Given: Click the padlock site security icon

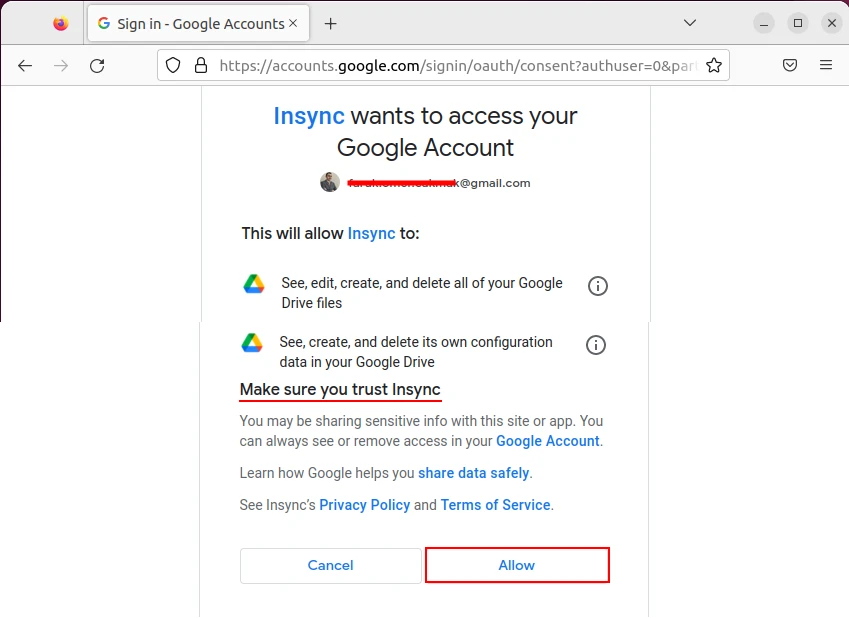Looking at the screenshot, I should pos(200,65).
